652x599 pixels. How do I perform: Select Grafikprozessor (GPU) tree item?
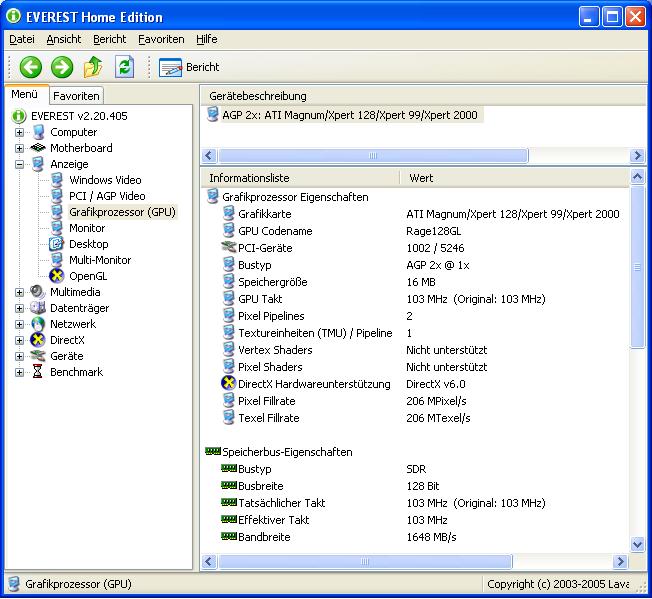pos(122,212)
